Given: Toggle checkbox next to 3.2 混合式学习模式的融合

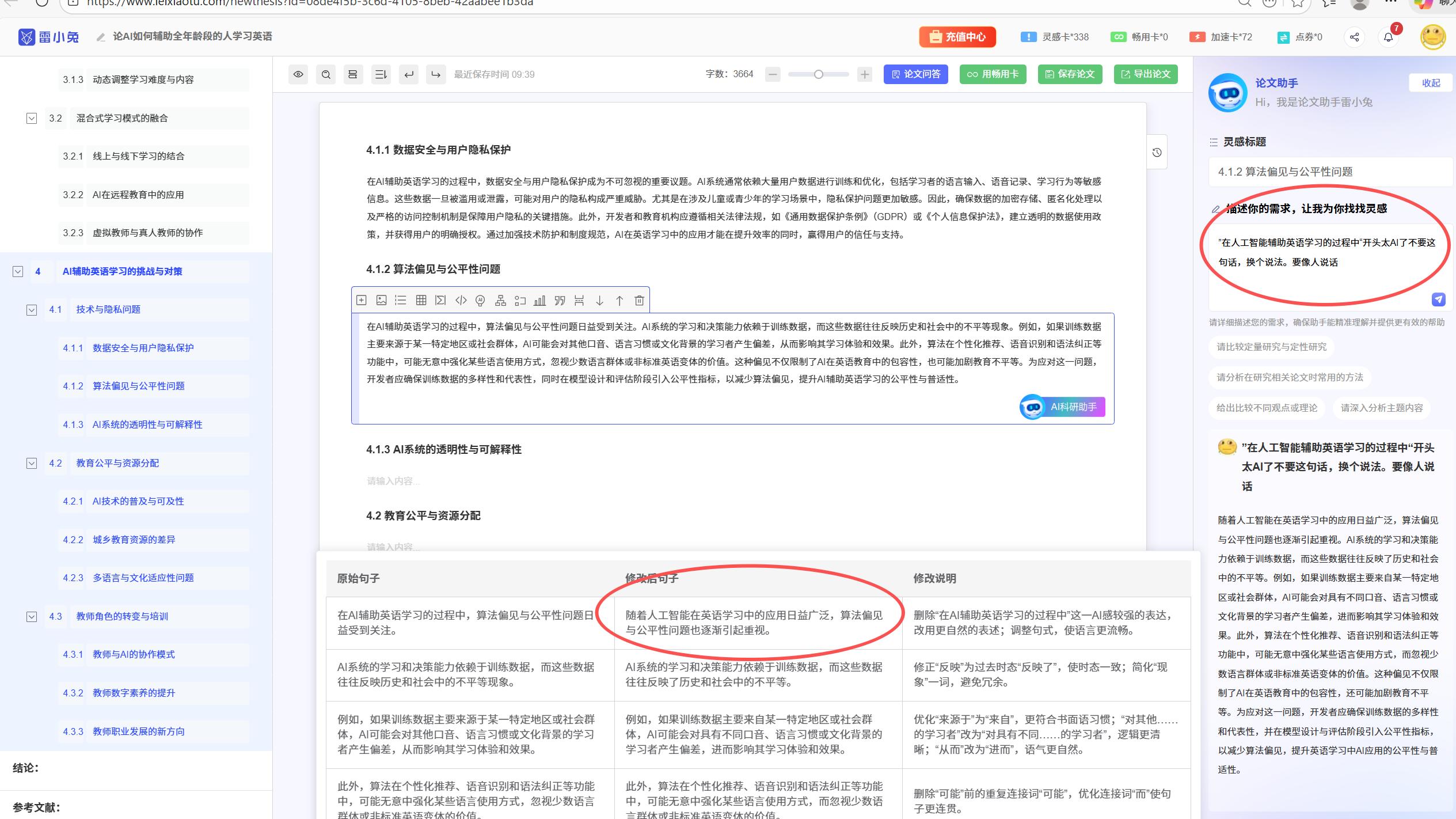Looking at the screenshot, I should (x=31, y=117).
